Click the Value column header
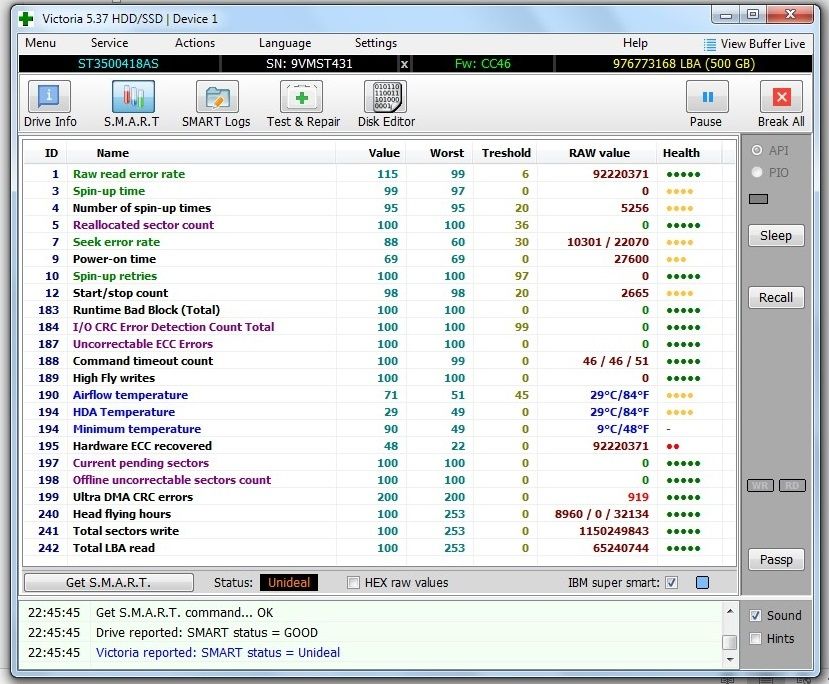Viewport: 829px width, 684px height. (384, 153)
